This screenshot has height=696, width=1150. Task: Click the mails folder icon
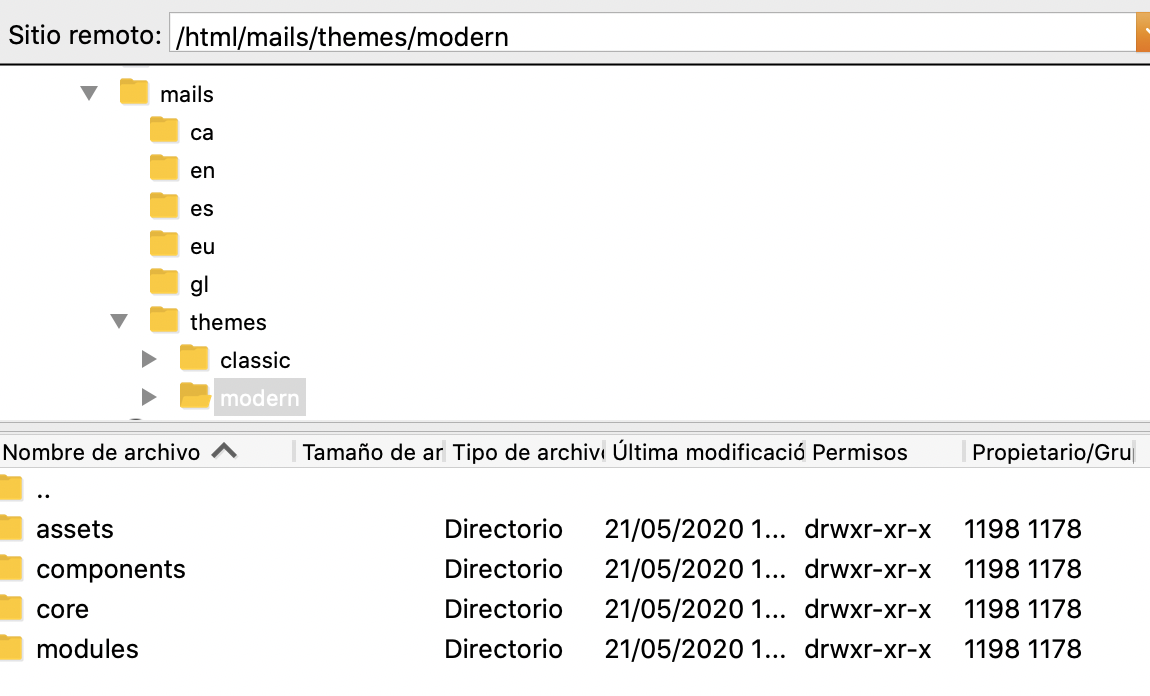point(134,93)
